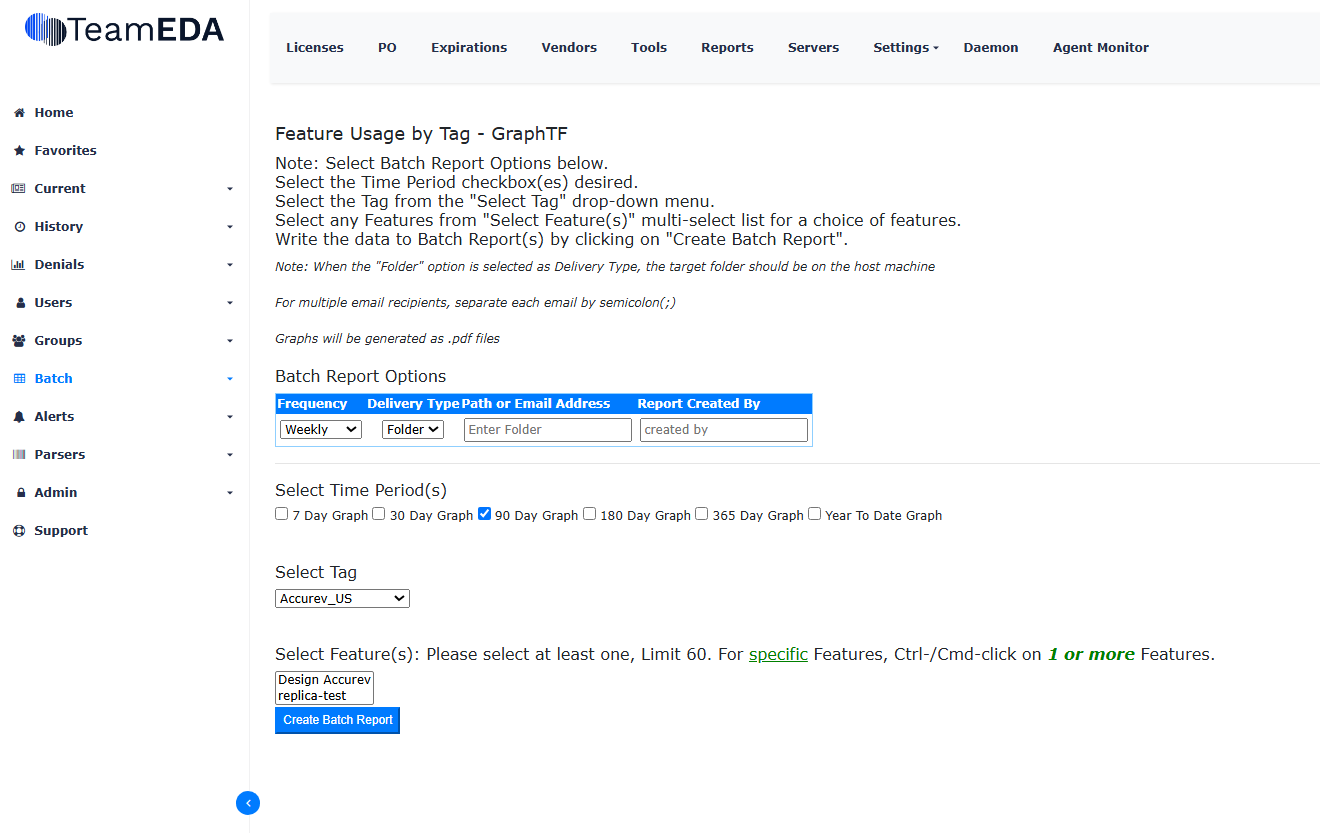Expand the History sidebar submenu arrow
Screen dimensions: 1320x833
click(230, 227)
